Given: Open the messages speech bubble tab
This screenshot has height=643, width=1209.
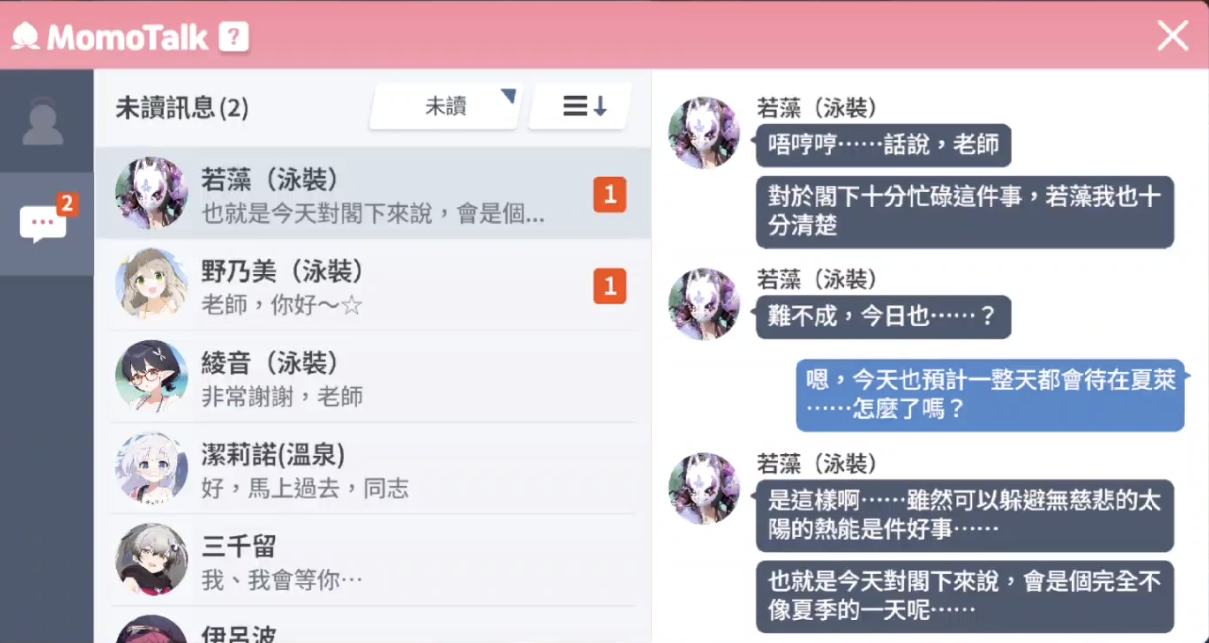Looking at the screenshot, I should click(x=46, y=222).
